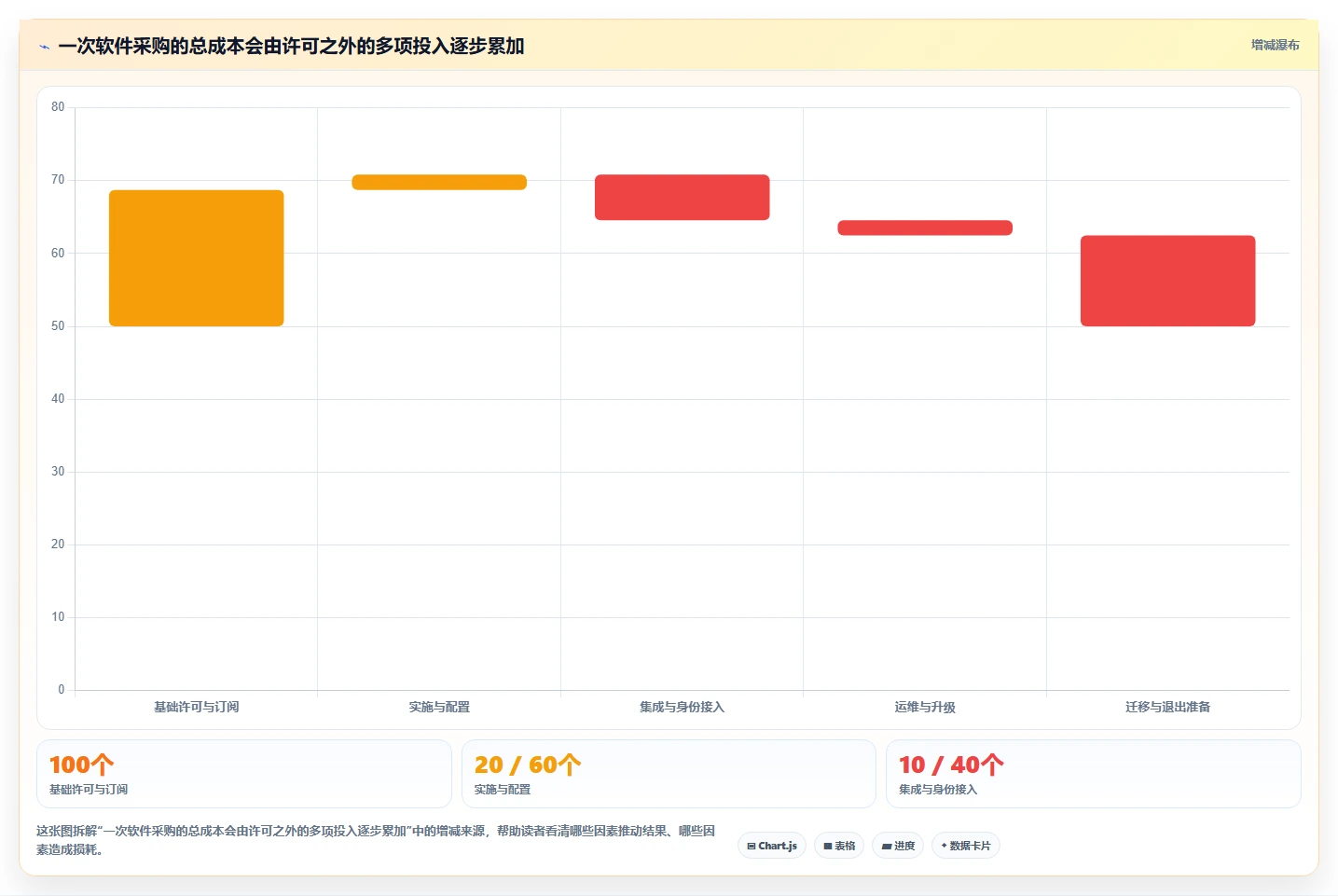Click the y-axis value 60

pos(58,253)
